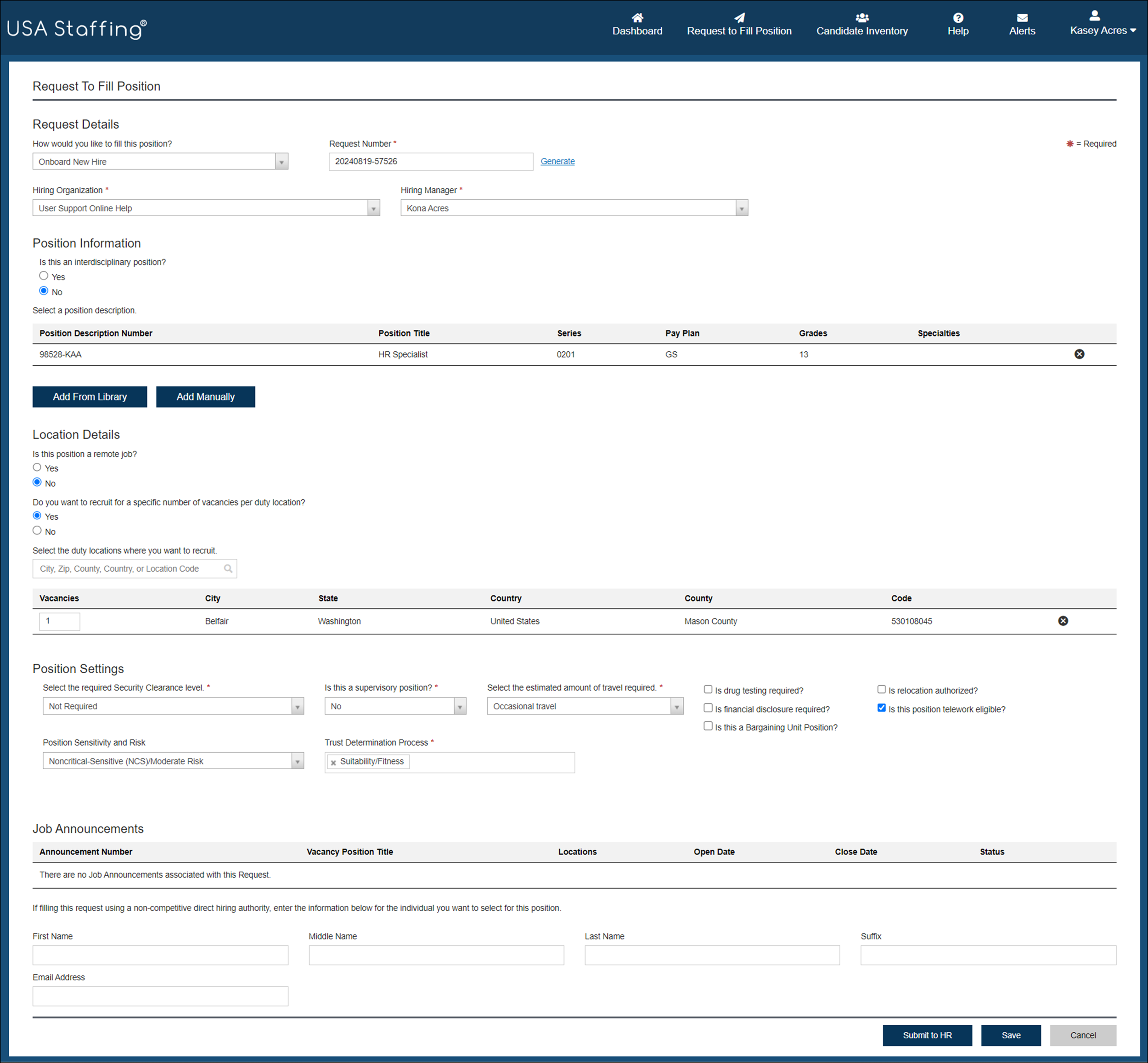
Task: Click the search magnifier in duty location field
Action: 228,568
